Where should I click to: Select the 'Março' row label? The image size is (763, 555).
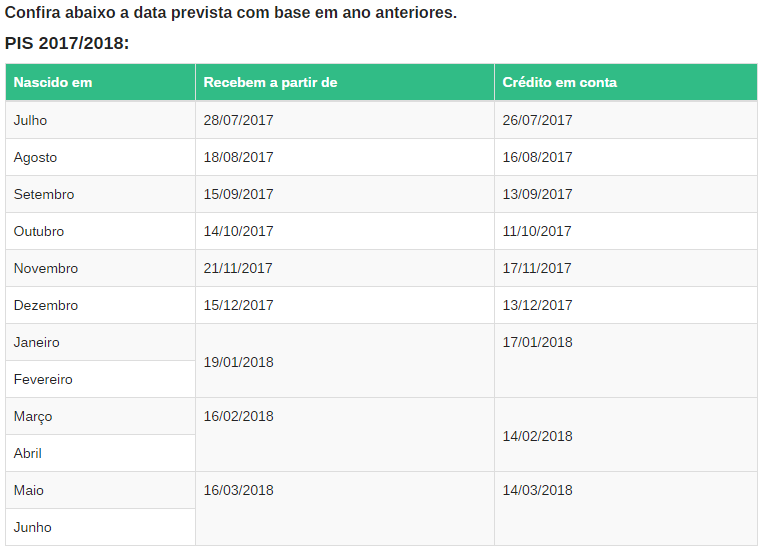click(x=33, y=416)
